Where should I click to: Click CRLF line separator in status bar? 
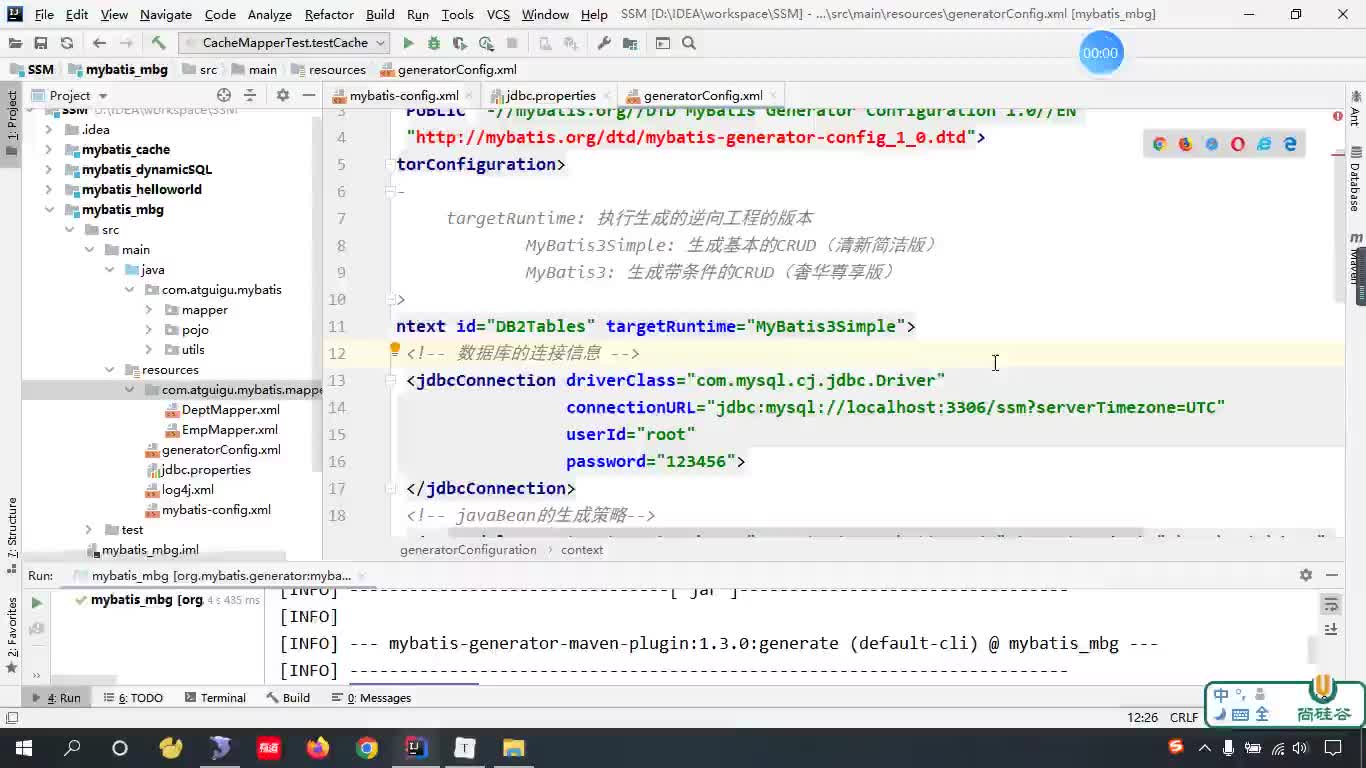1184,717
